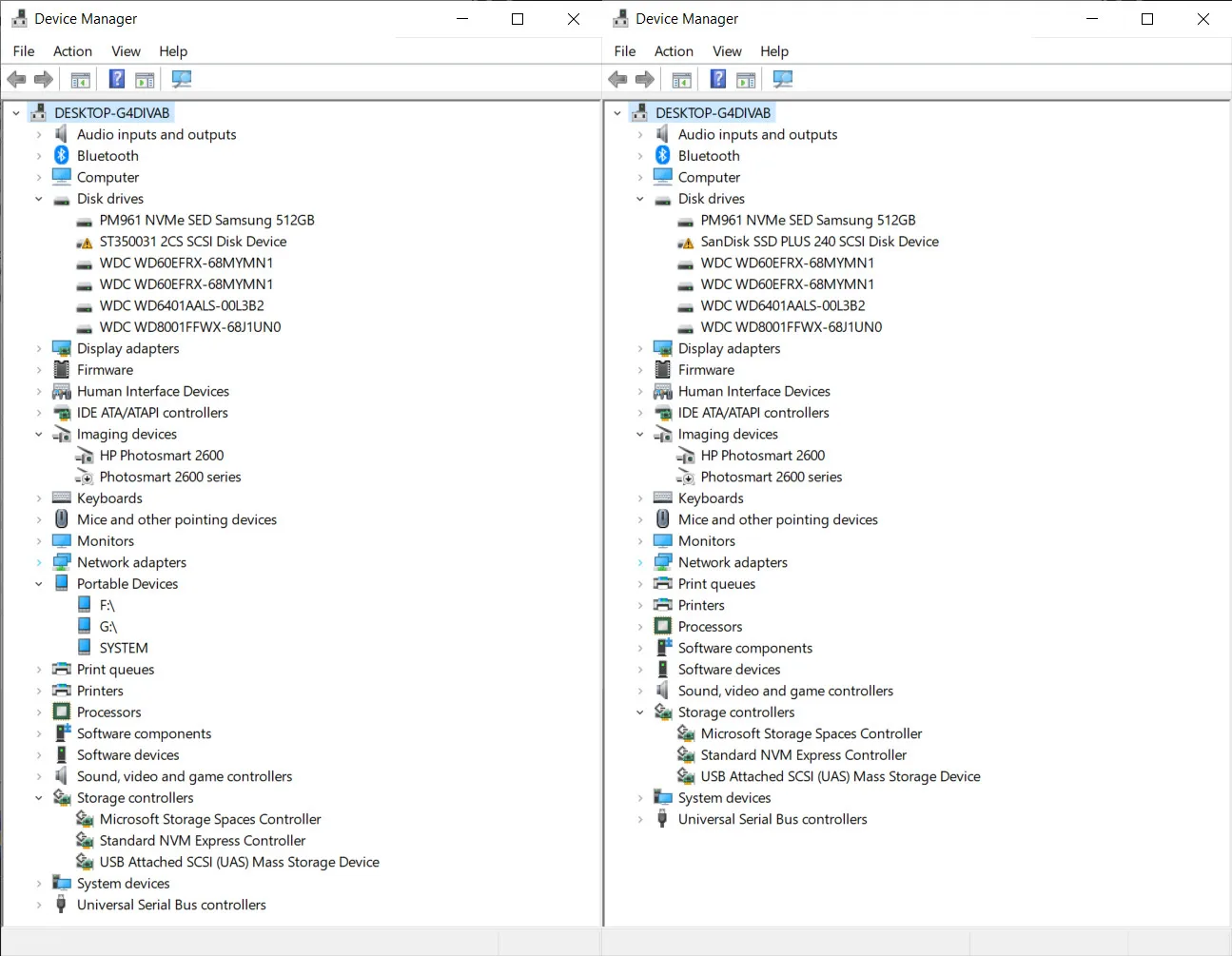
Task: Open the Help menu in the left window
Action: [x=173, y=51]
